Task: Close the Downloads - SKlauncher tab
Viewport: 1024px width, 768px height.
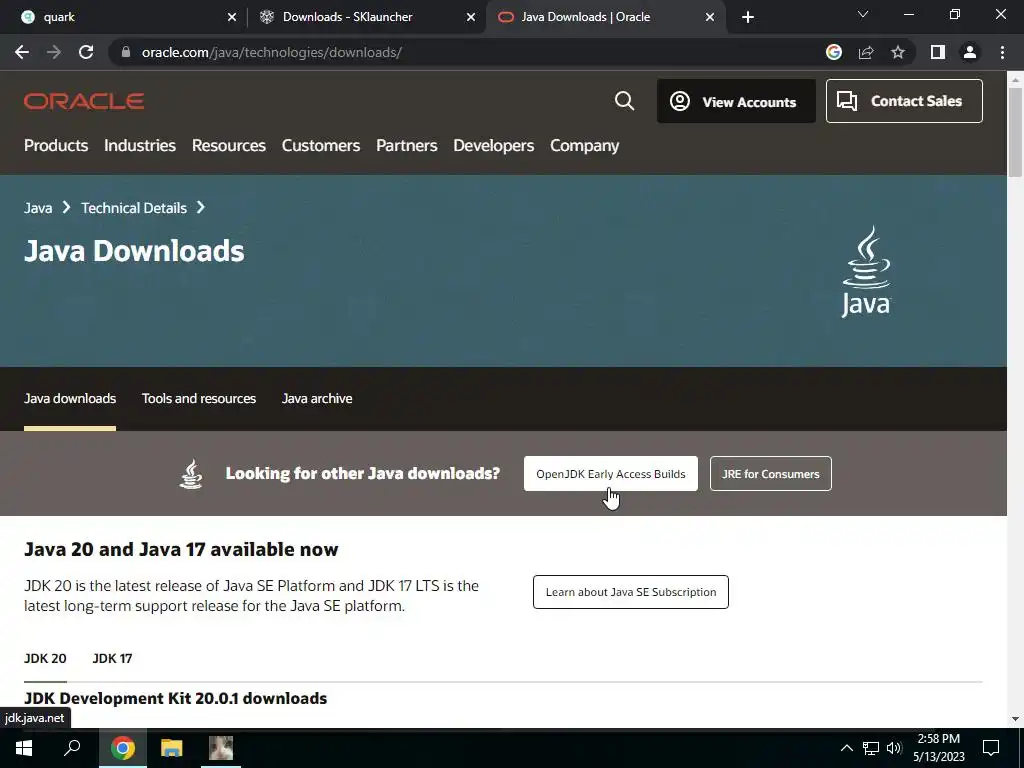Action: (471, 17)
